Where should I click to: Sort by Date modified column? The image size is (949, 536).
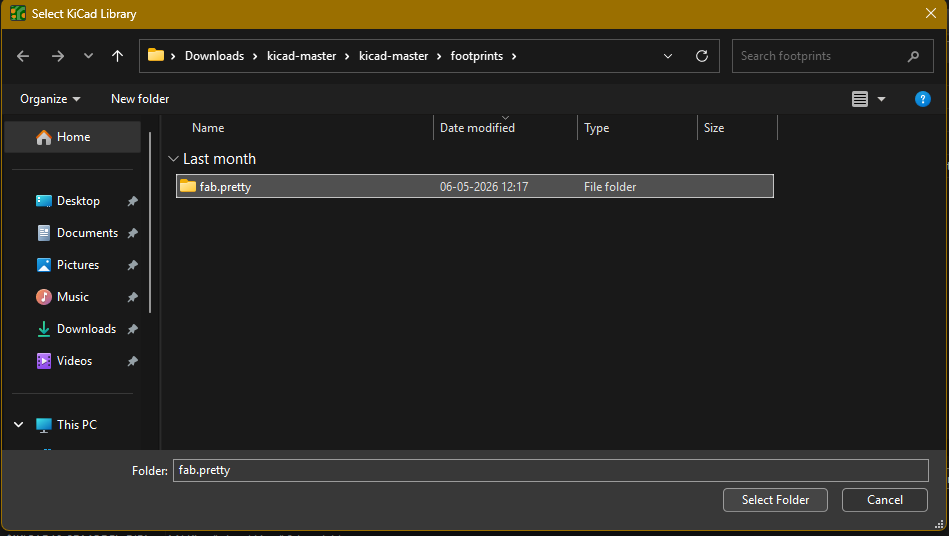[478, 128]
